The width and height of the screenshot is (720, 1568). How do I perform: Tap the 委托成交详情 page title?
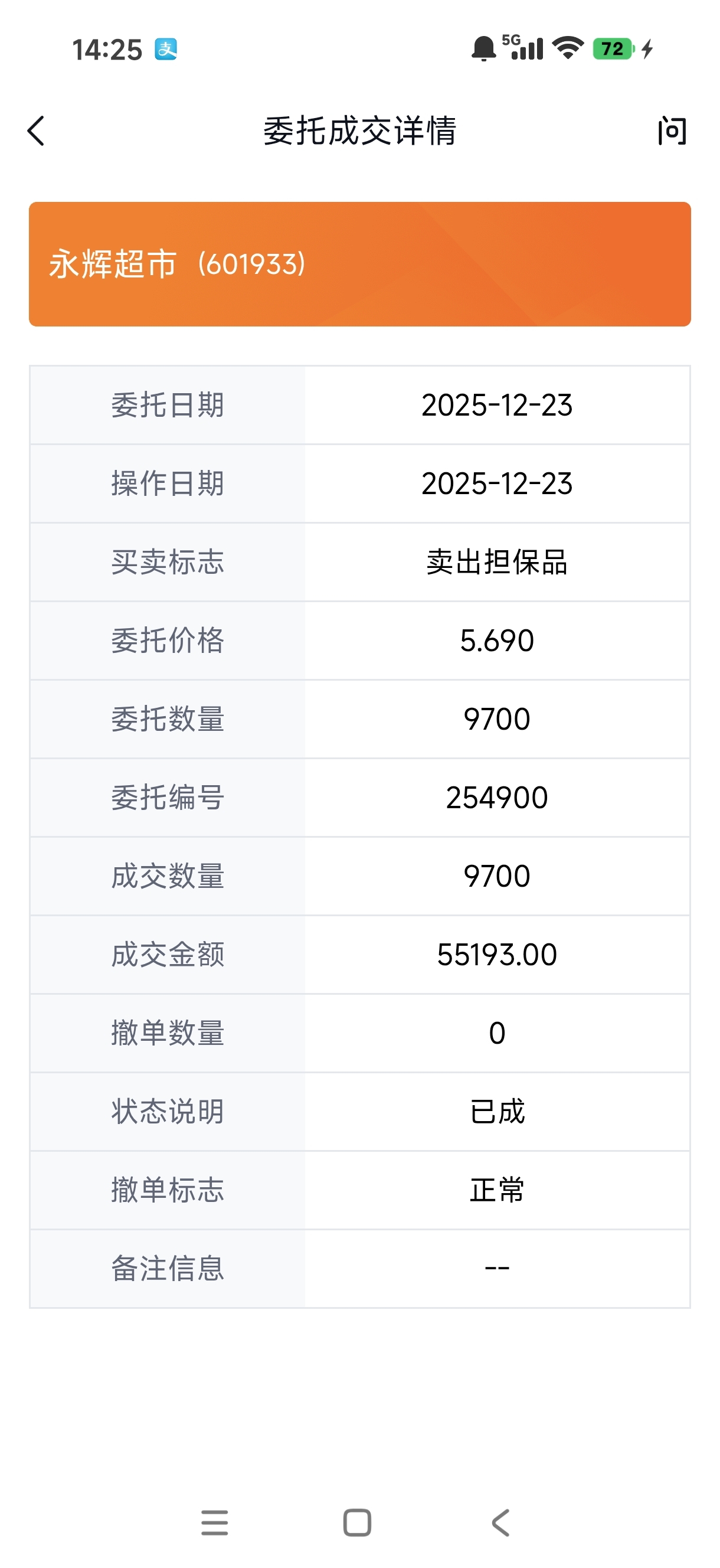point(359,131)
